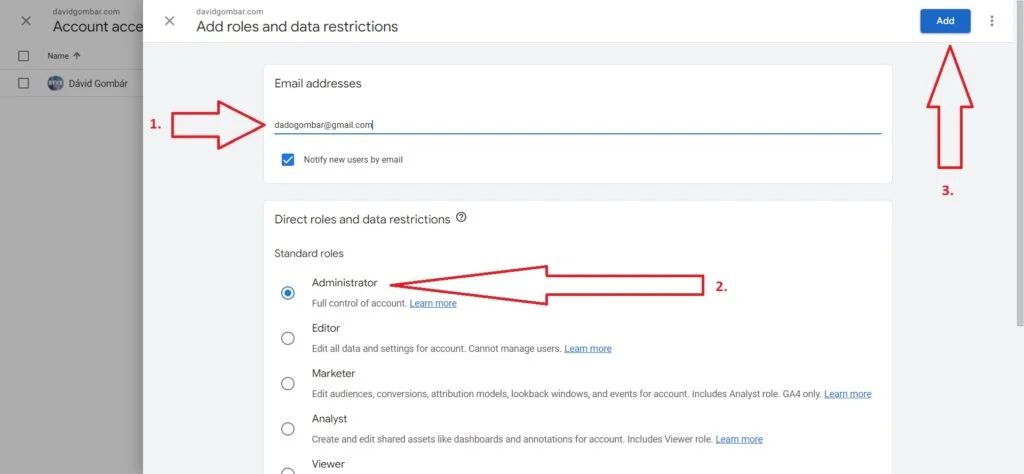The image size is (1024, 474).
Task: Open Learn more link for Analyst role
Action: (x=739, y=439)
